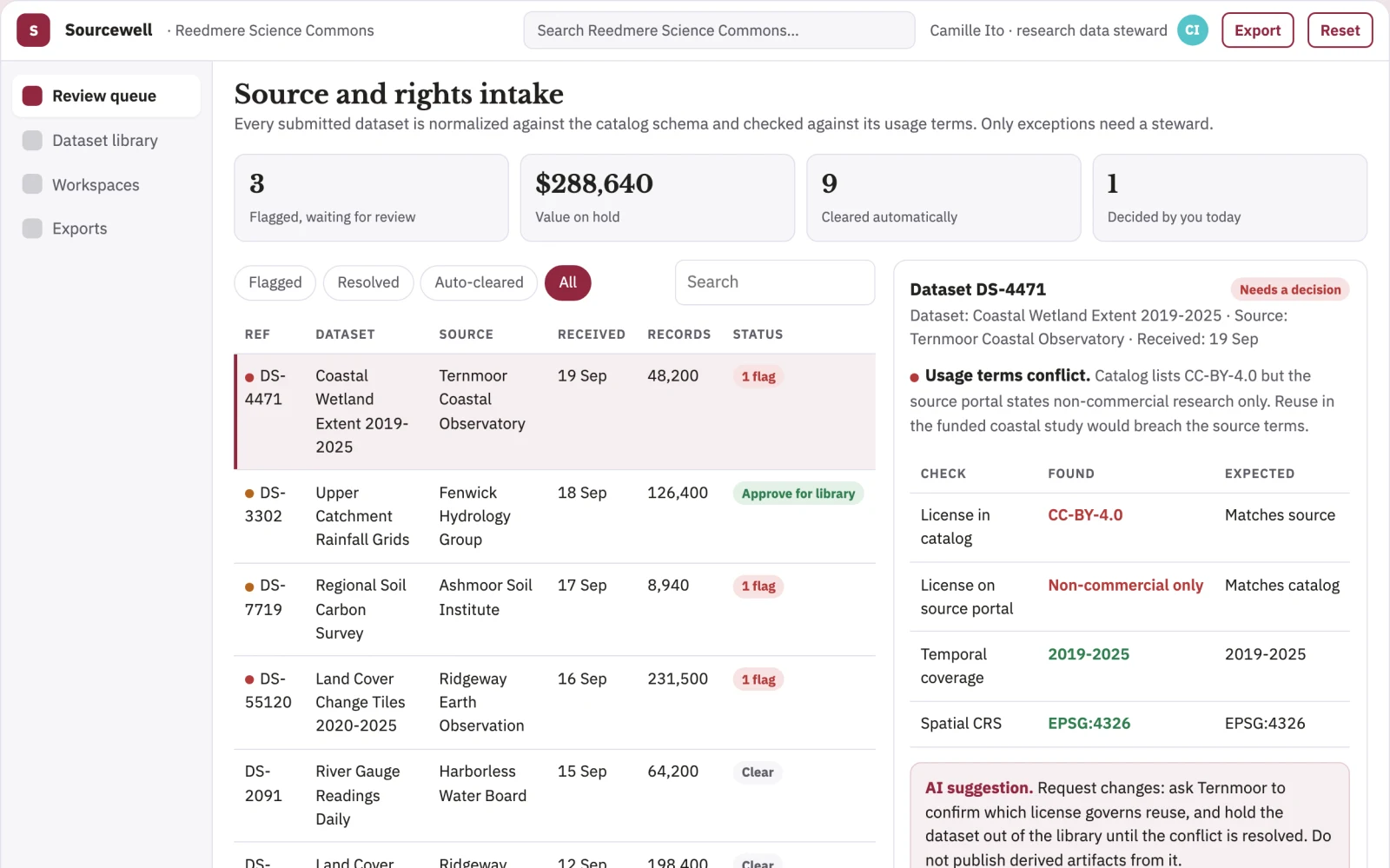Image resolution: width=1390 pixels, height=868 pixels.
Task: Show Auto-cleared datasets
Action: [479, 282]
